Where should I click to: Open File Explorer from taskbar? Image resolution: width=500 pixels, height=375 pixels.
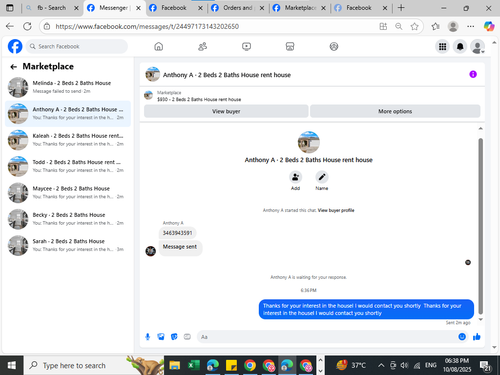click(174, 365)
